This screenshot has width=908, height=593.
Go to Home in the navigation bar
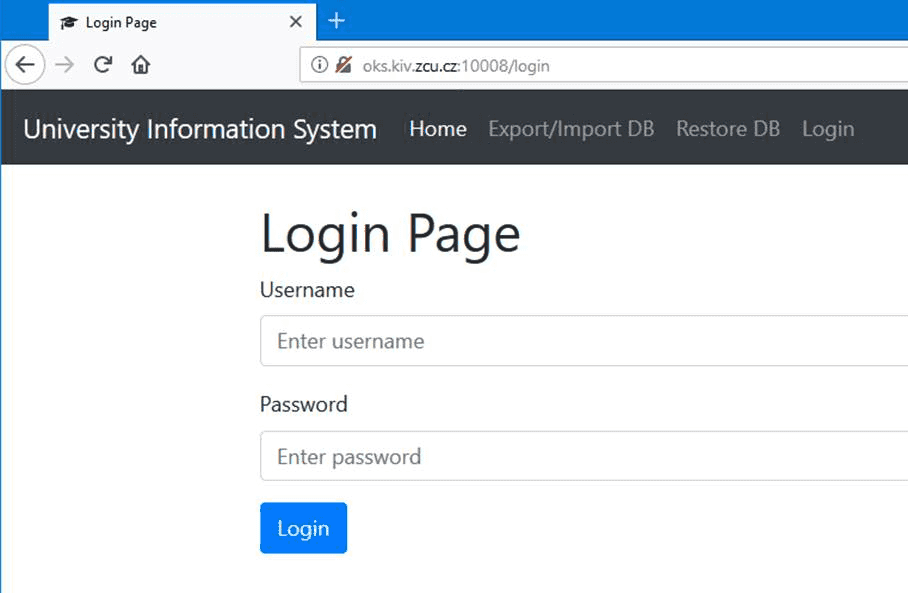pos(438,129)
